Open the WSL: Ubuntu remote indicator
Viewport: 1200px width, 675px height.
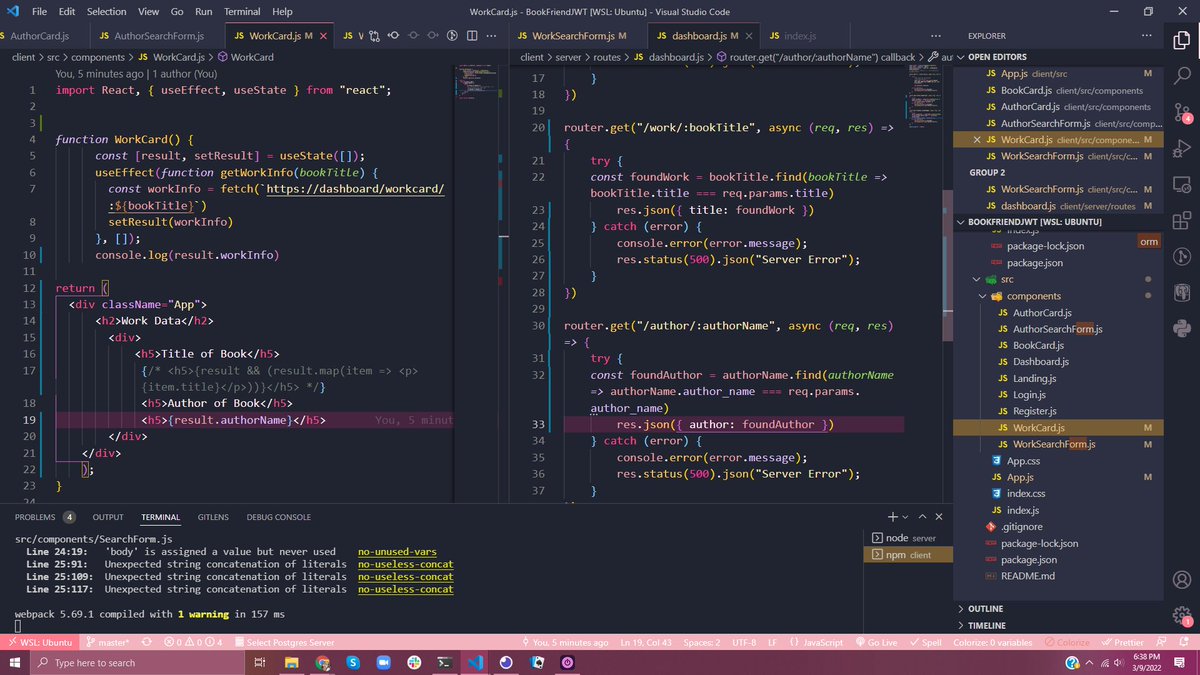(40, 642)
